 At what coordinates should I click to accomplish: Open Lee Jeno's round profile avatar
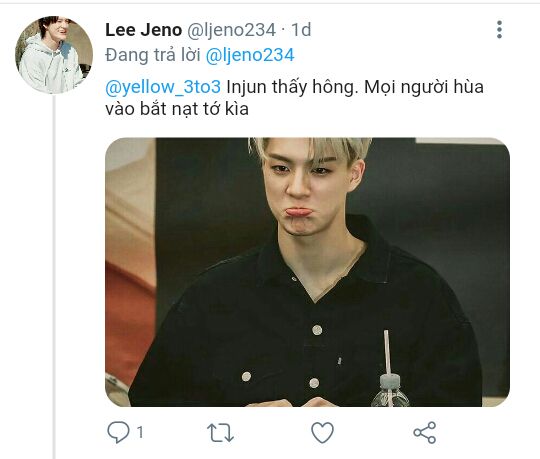click(x=54, y=54)
